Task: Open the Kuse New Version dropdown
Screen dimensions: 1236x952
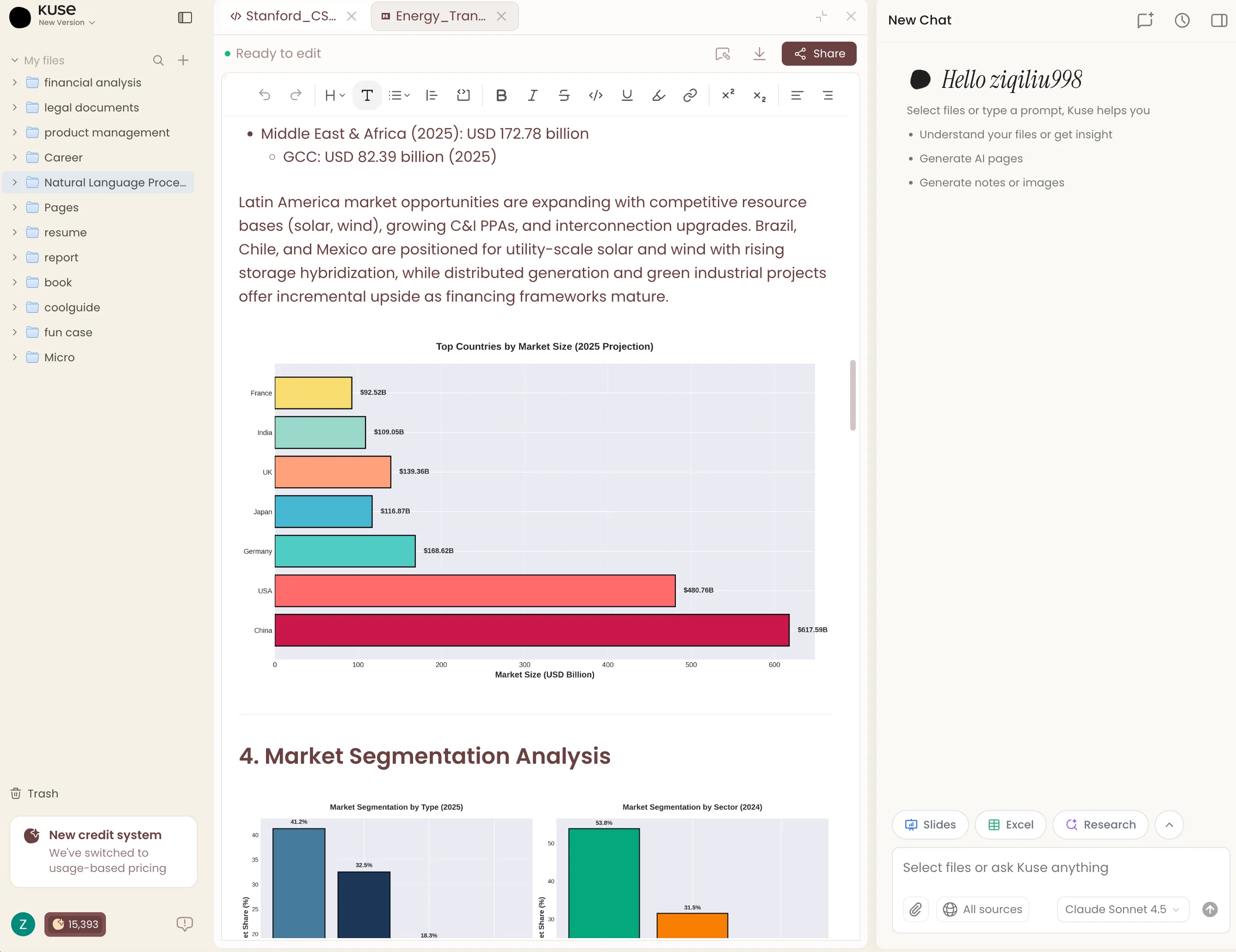Action: coord(67,22)
